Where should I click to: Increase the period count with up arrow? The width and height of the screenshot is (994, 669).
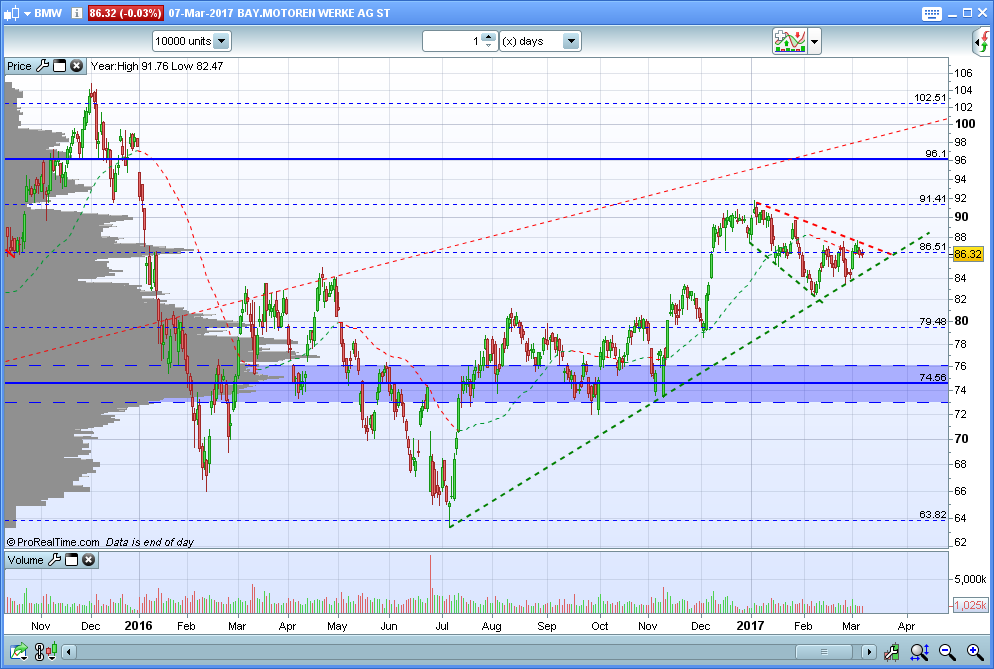pos(488,37)
